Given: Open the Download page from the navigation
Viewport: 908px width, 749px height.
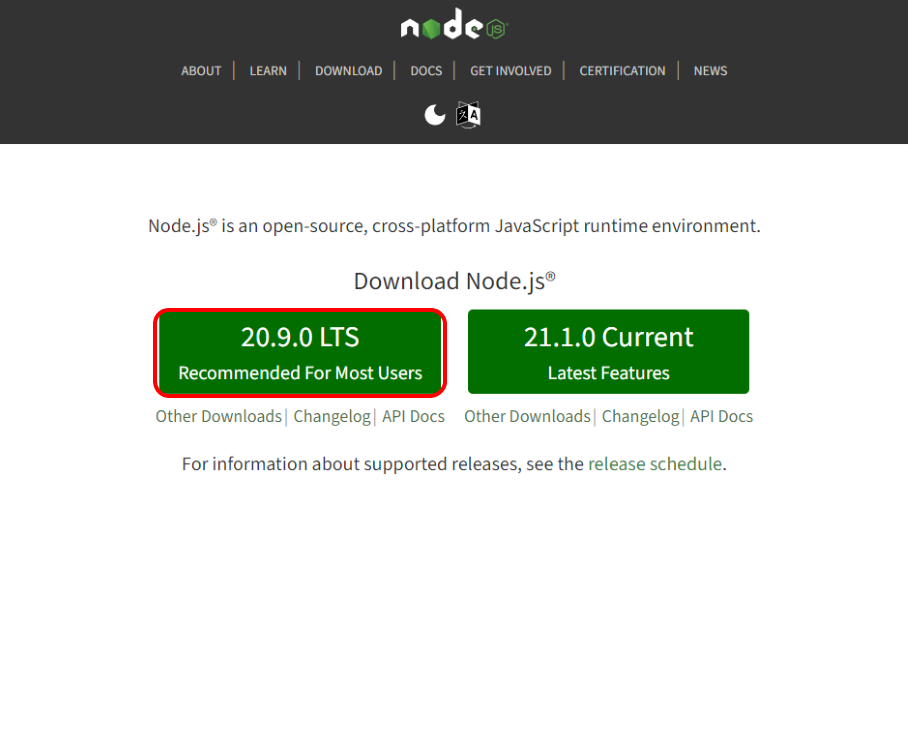Looking at the screenshot, I should [349, 71].
